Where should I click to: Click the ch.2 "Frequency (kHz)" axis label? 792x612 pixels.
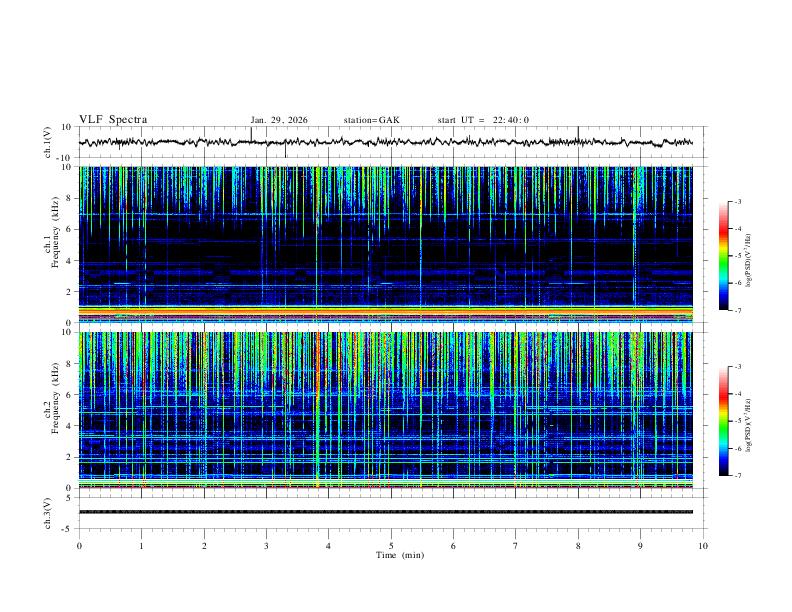[55, 398]
